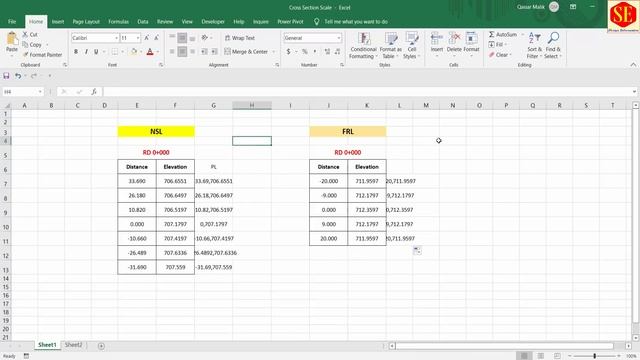The width and height of the screenshot is (640, 360).
Task: Apply Percent Style format
Action: click(x=304, y=52)
